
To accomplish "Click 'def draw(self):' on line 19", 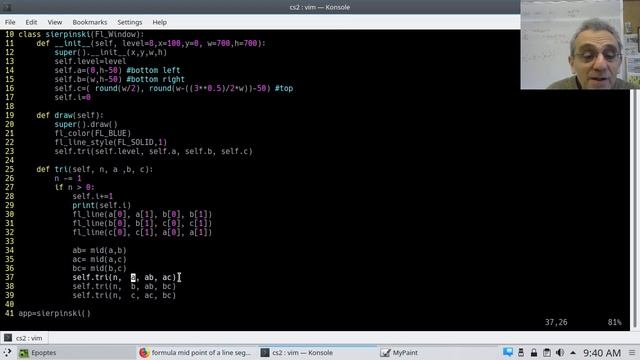I will pyautogui.click(x=70, y=115).
